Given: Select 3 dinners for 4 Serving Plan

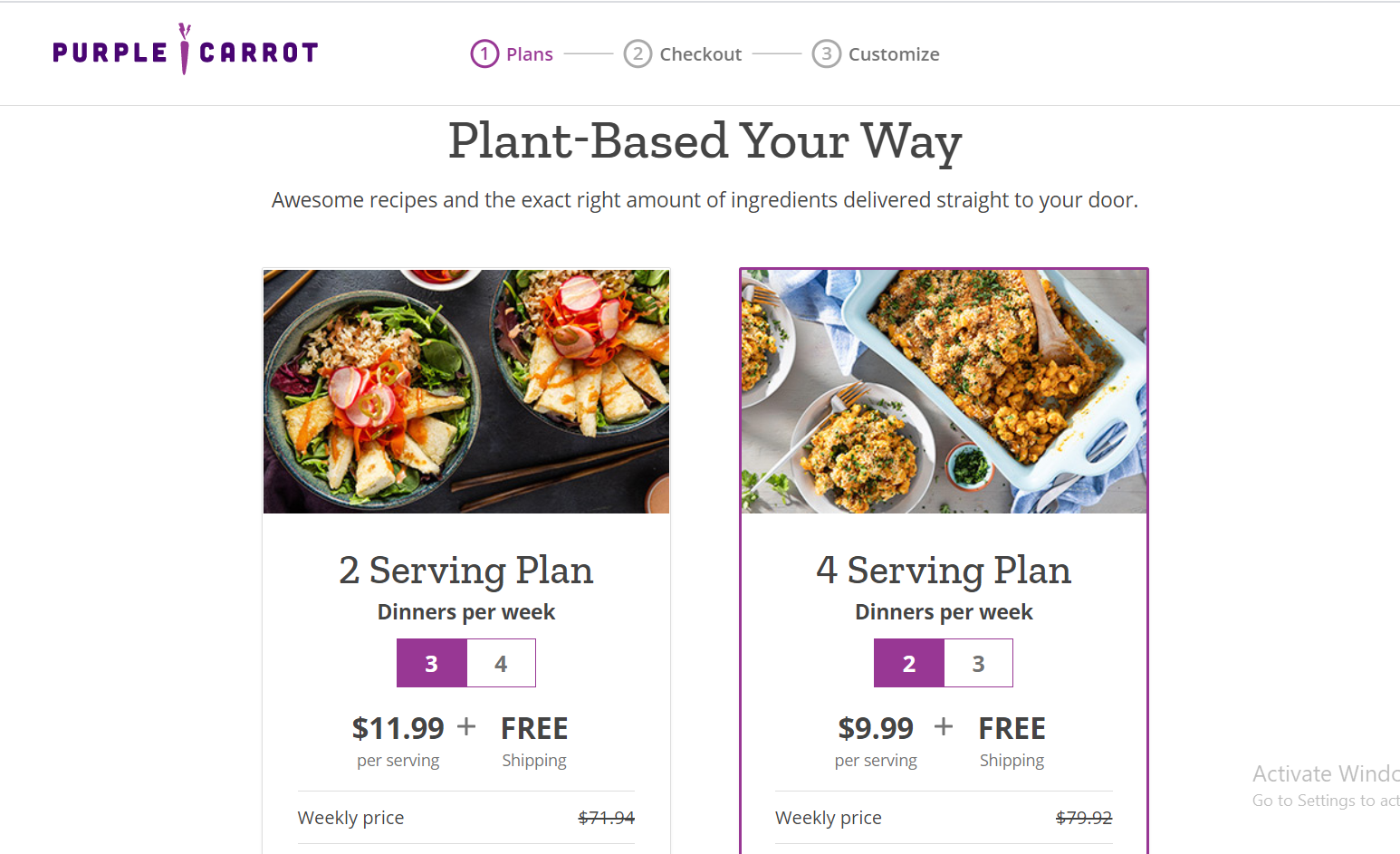Looking at the screenshot, I should click(x=978, y=663).
